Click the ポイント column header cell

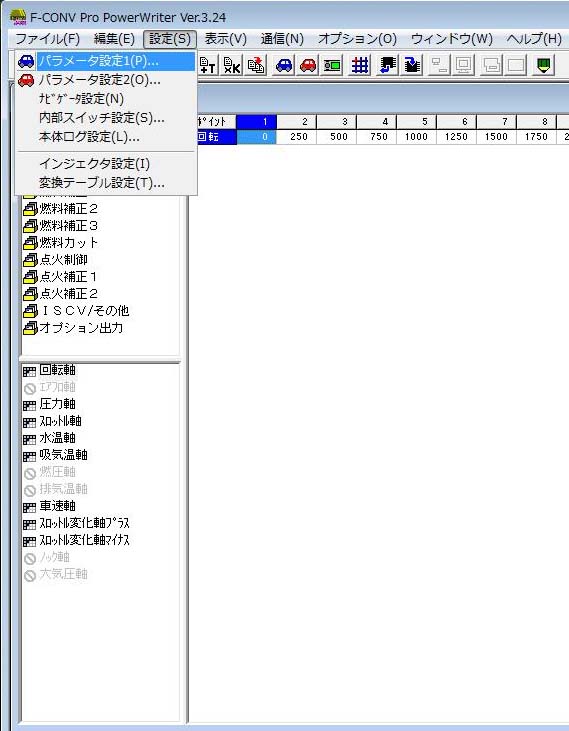[x=216, y=122]
